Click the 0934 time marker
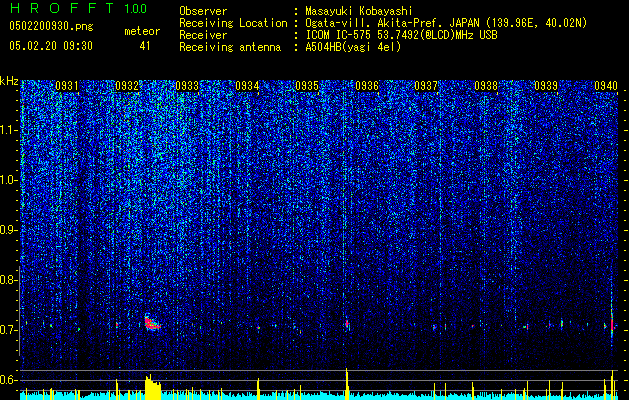629x400 pixels. 247,86
